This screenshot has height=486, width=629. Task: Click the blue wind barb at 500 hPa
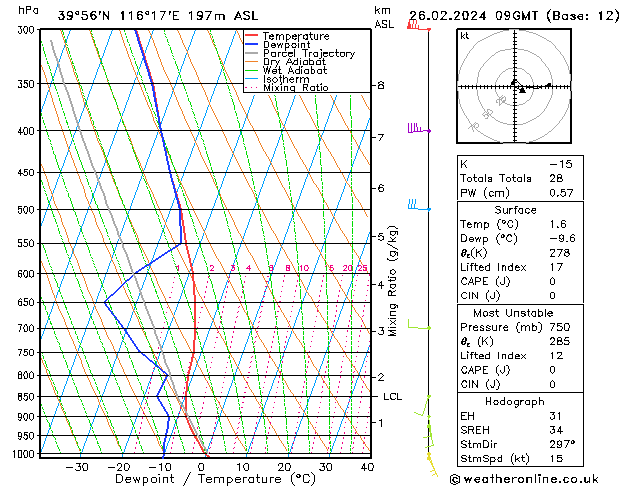(x=419, y=205)
